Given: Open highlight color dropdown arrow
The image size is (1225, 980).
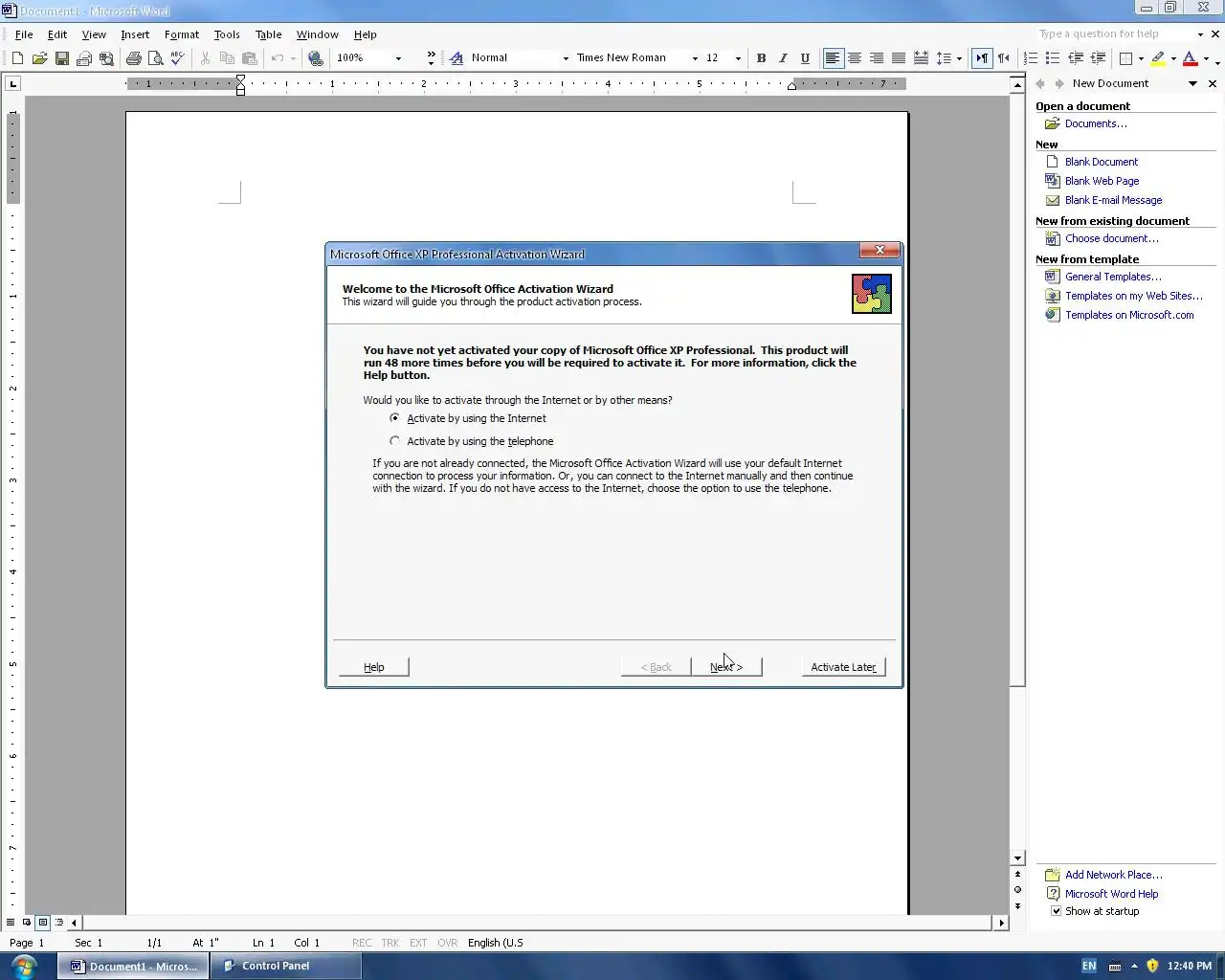Looking at the screenshot, I should (x=1173, y=58).
